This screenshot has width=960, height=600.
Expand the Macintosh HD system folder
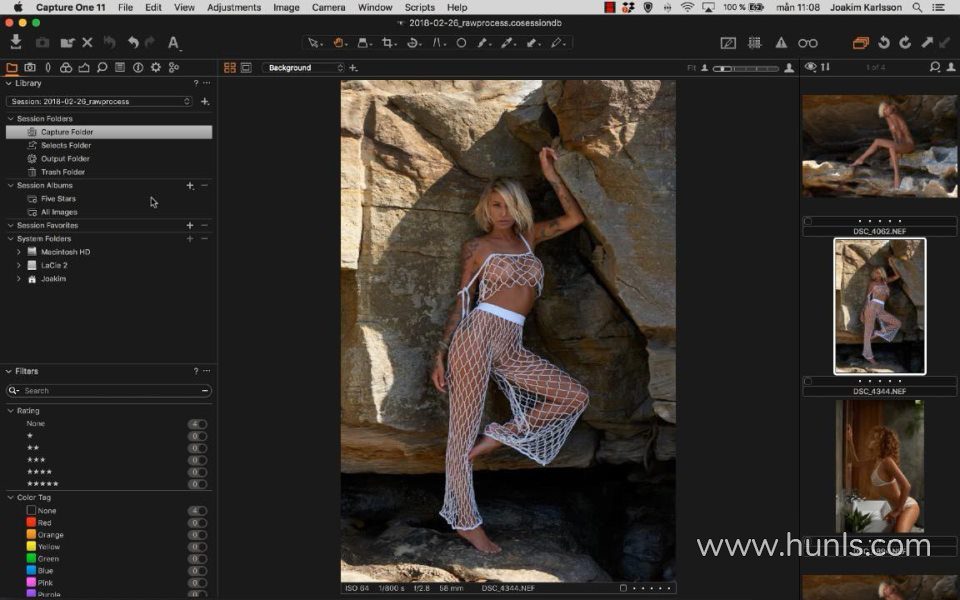click(x=19, y=252)
